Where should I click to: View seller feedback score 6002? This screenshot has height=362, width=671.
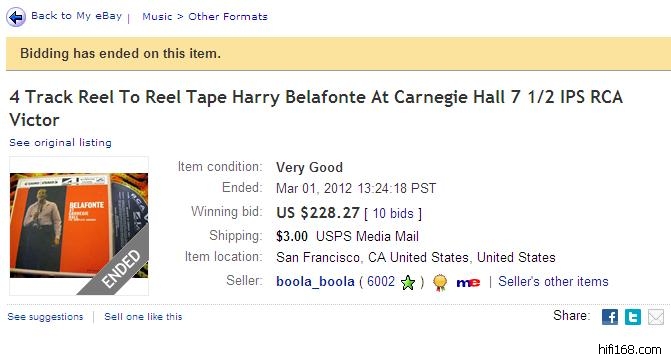[381, 282]
